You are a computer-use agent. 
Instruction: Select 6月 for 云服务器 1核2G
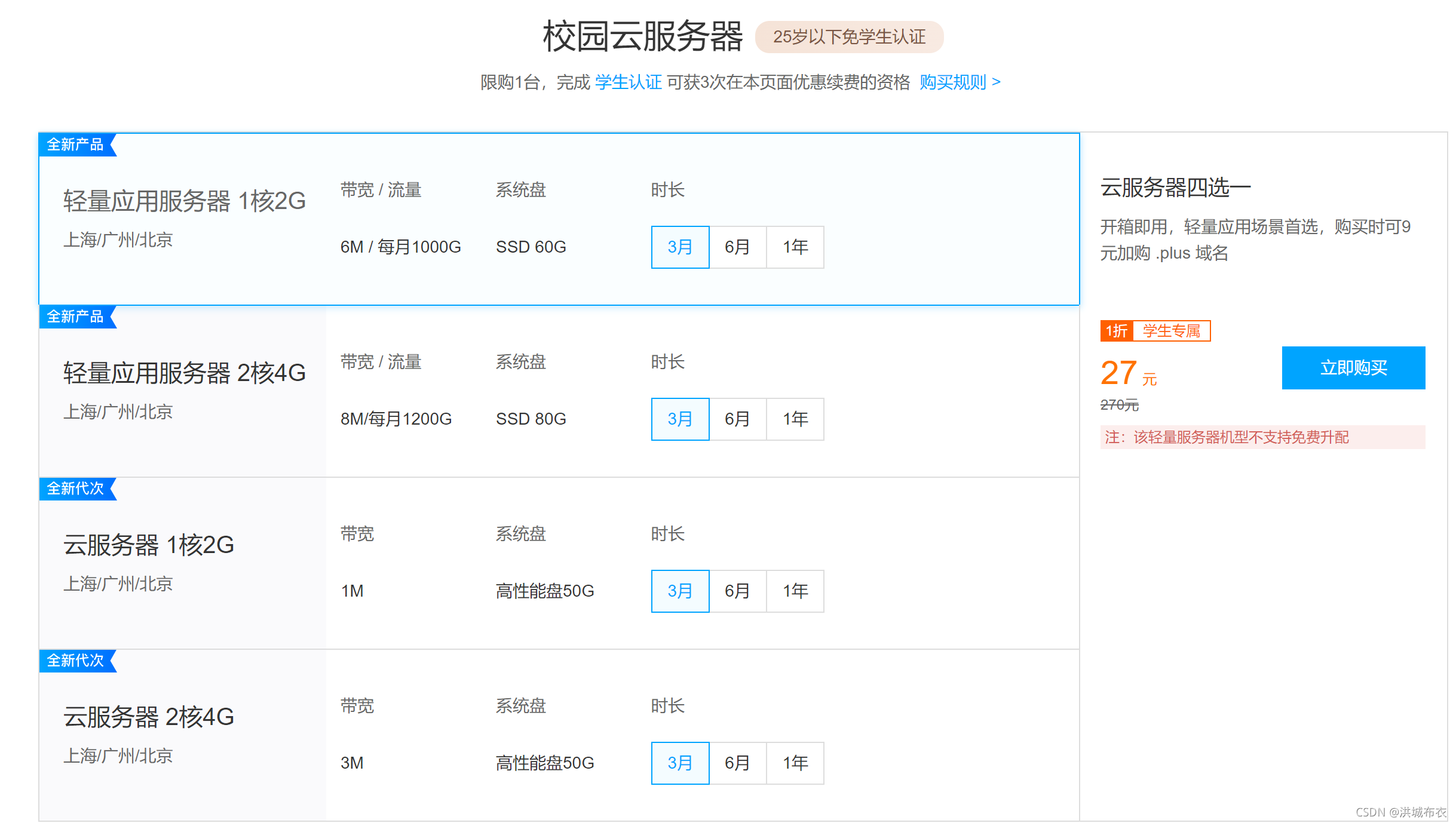click(737, 591)
